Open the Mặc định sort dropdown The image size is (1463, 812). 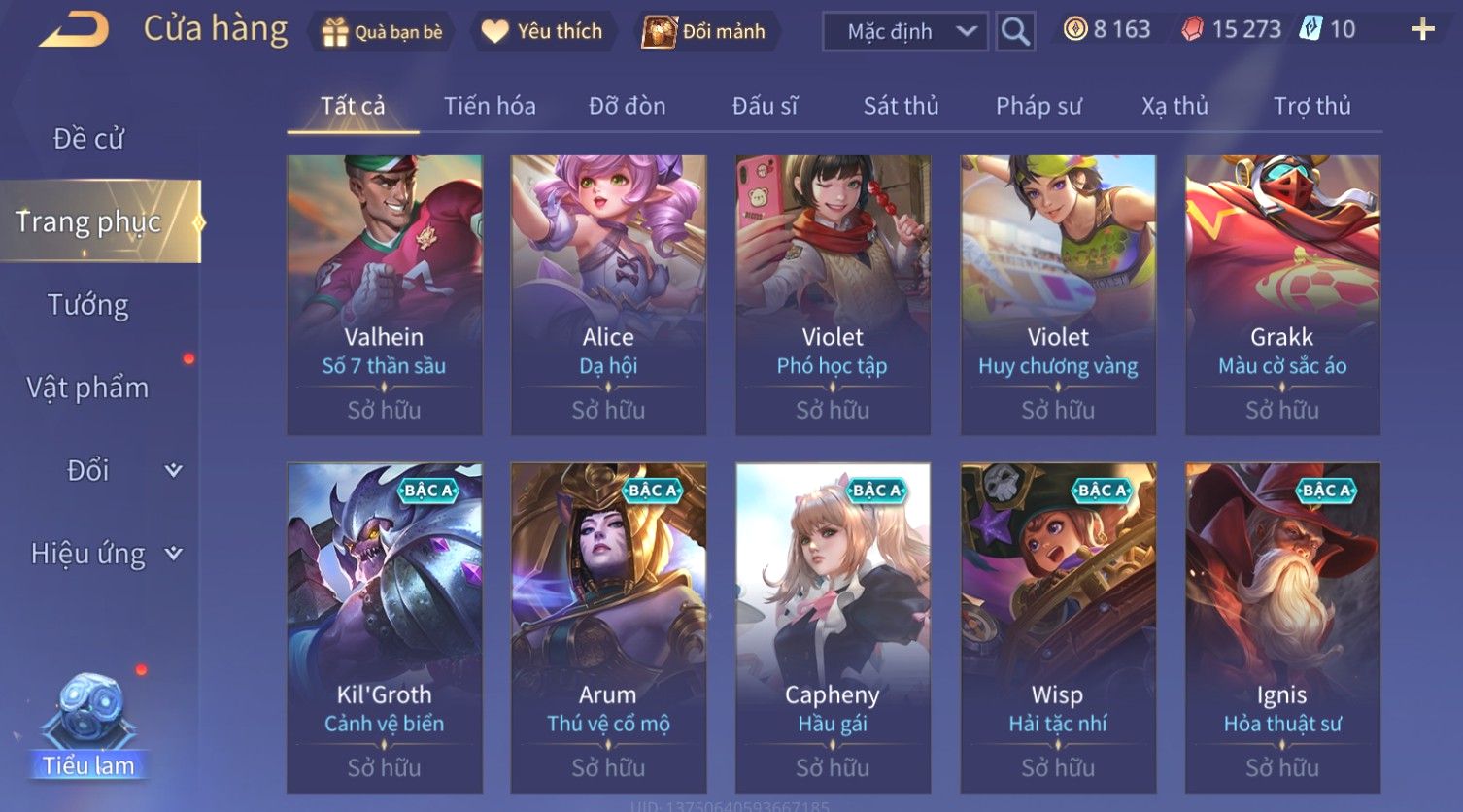904,31
